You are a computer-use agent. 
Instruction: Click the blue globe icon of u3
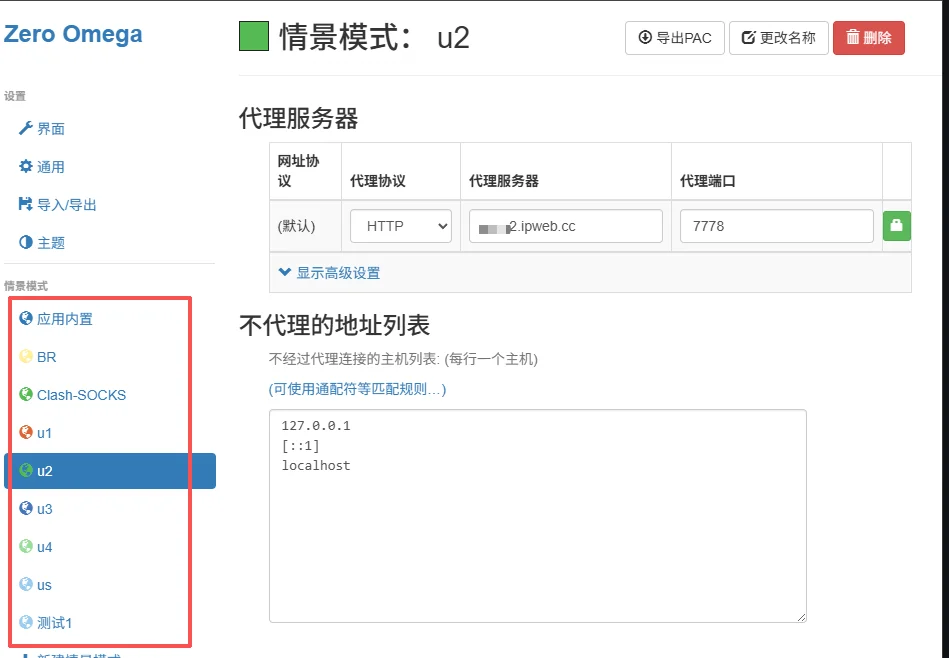(x=25, y=508)
